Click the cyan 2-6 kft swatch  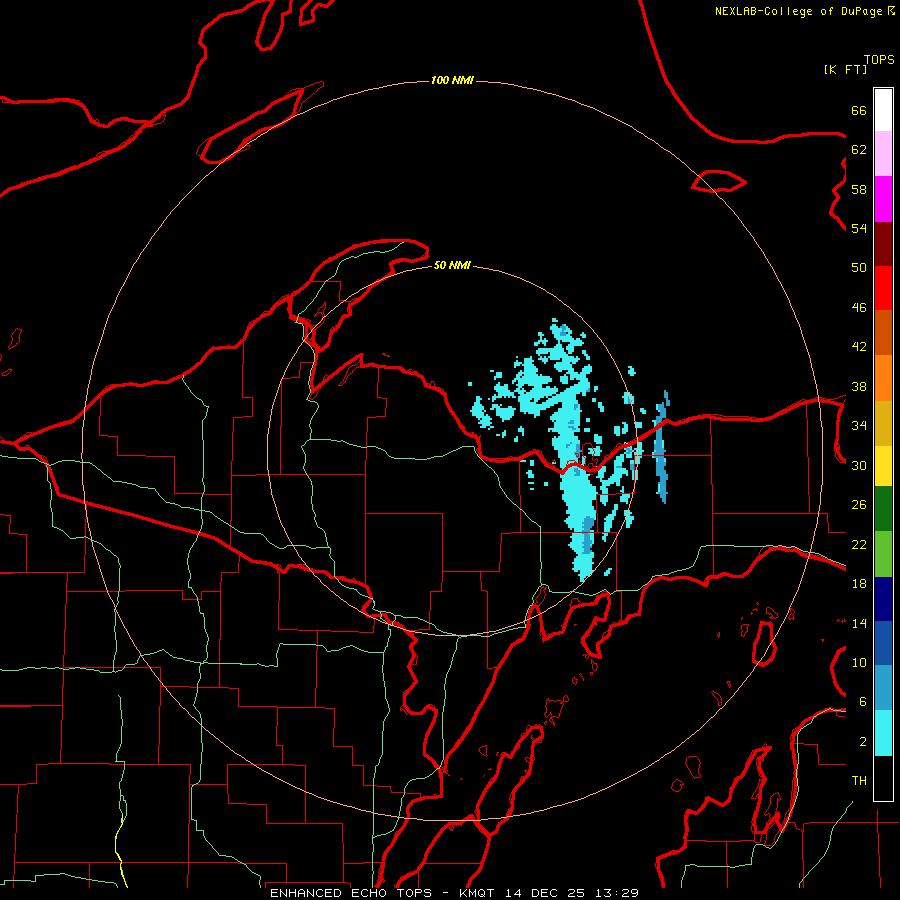point(883,733)
